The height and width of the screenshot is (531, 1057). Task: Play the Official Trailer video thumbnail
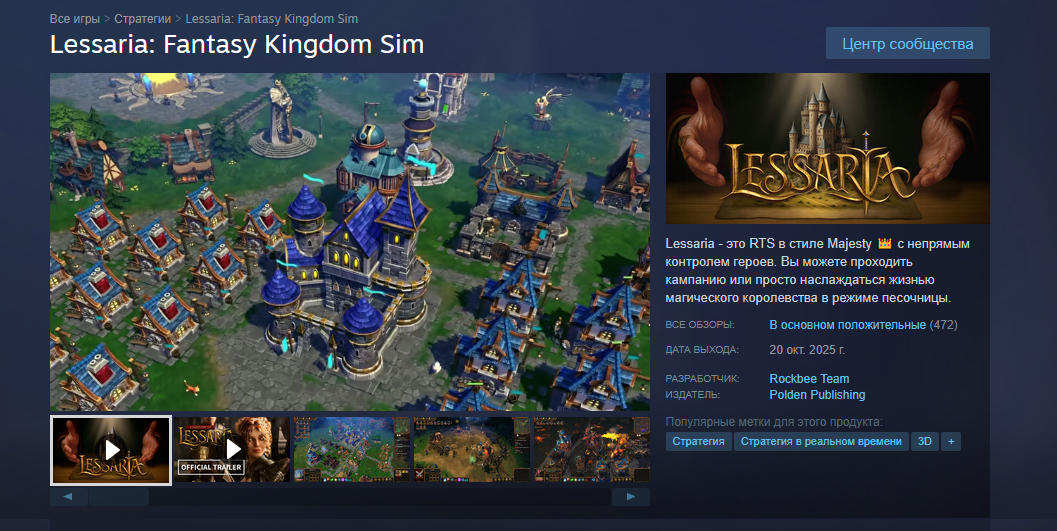point(233,449)
